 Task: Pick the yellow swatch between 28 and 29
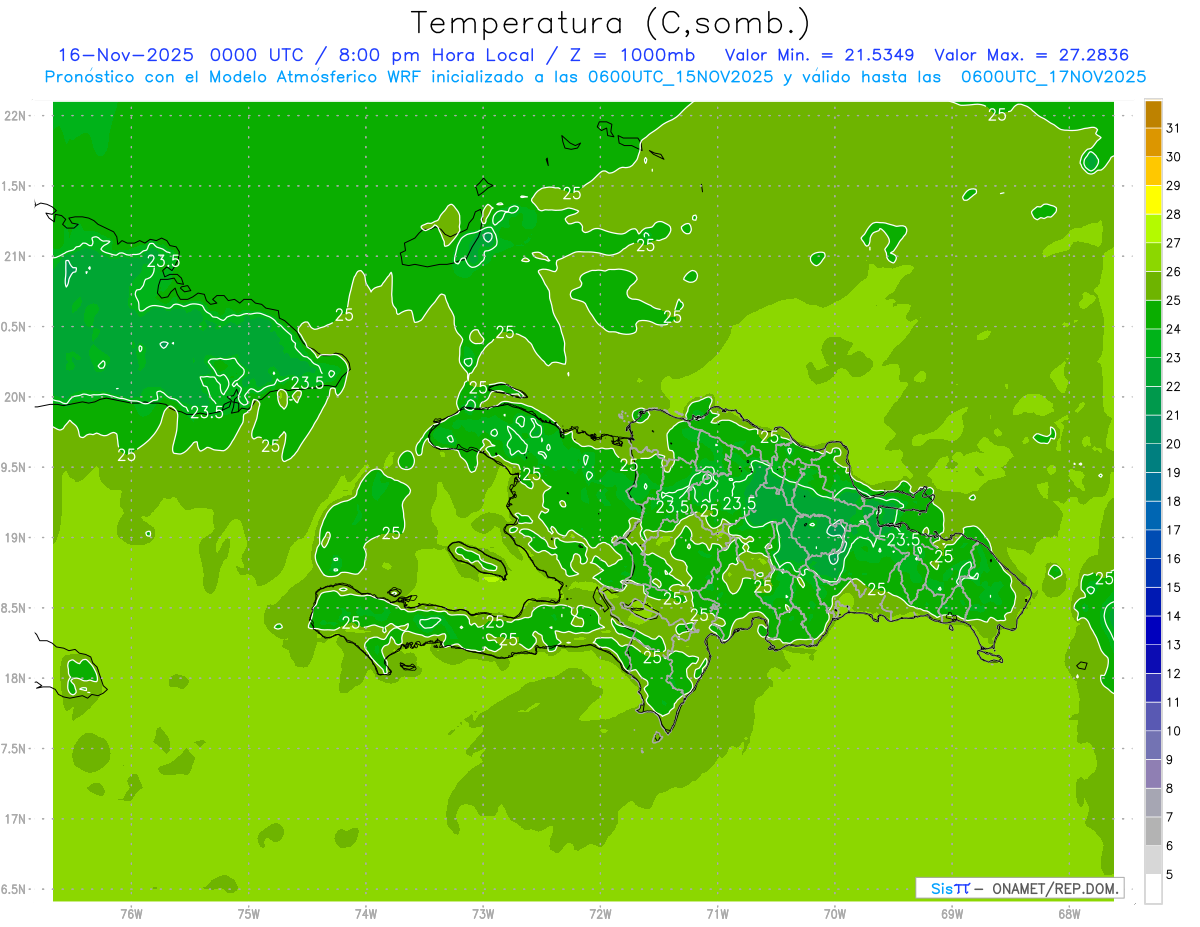coord(1153,200)
